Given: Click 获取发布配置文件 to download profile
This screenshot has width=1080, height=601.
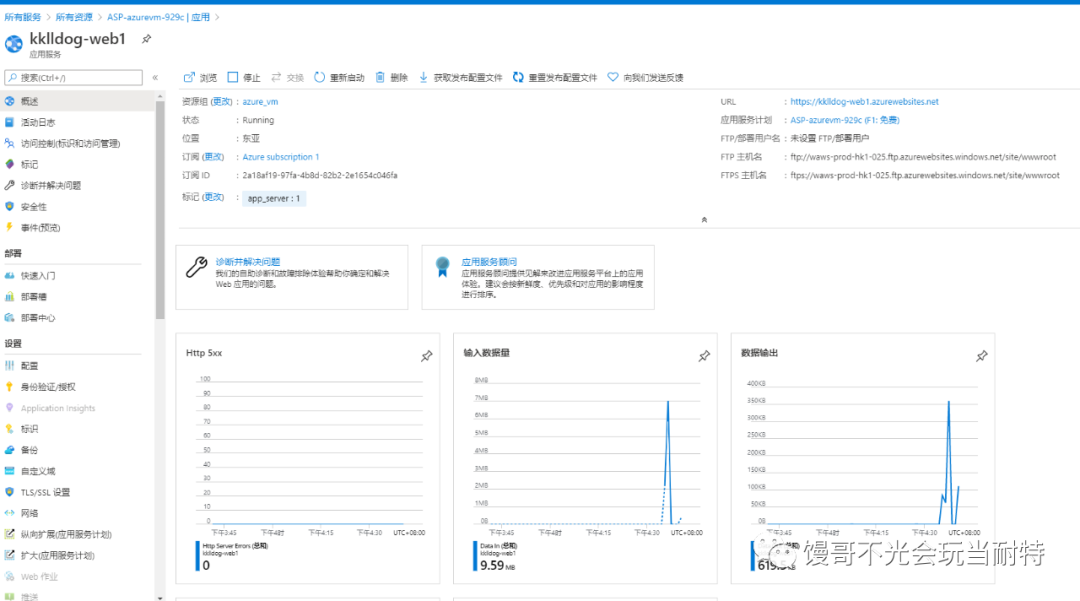Looking at the screenshot, I should tap(460, 78).
